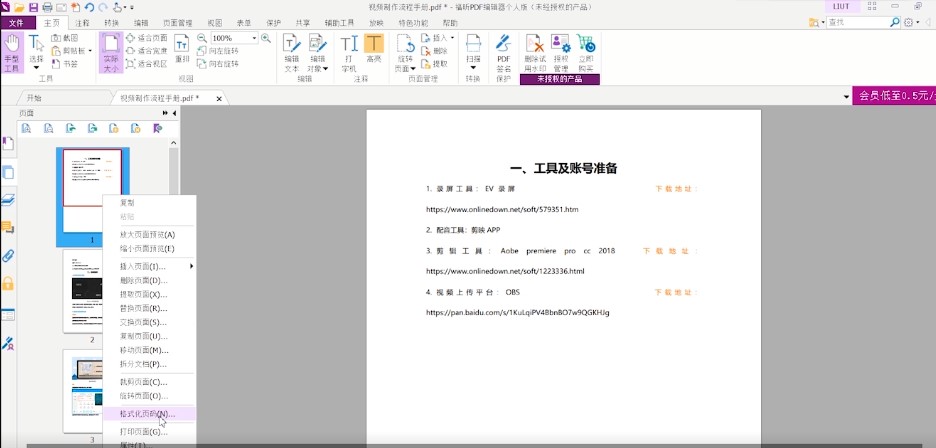The height and width of the screenshot is (448, 936).
Task: Choose Fit Page (适合页面)
Action: pyautogui.click(x=146, y=38)
